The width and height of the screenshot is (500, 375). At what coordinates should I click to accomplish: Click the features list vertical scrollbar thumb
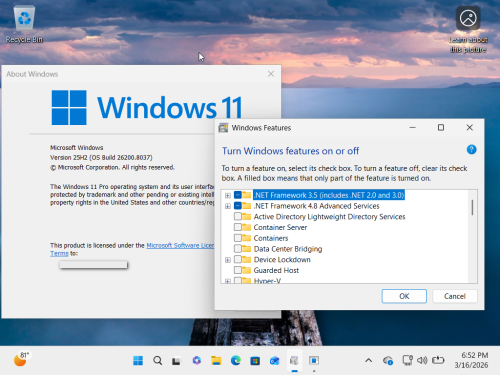tap(472, 207)
